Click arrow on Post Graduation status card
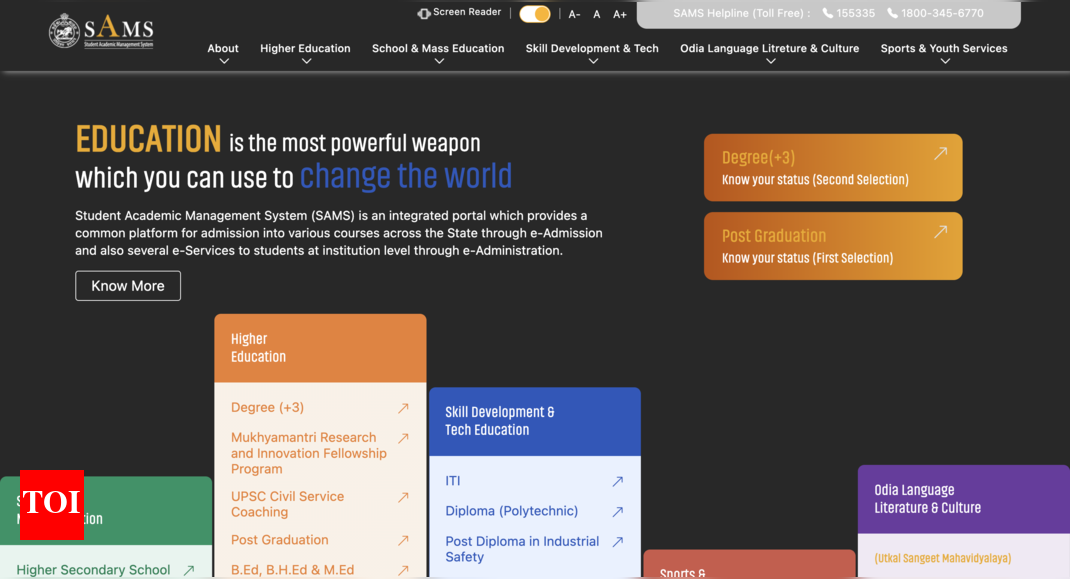Image resolution: width=1070 pixels, height=579 pixels. coord(940,232)
